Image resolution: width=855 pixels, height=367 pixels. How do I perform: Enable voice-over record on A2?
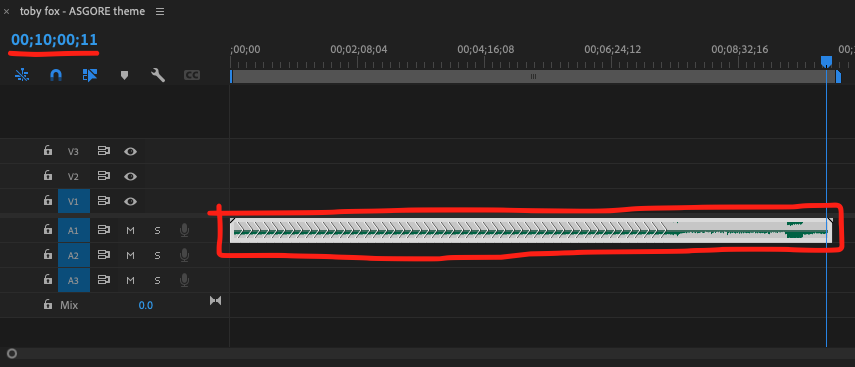click(x=185, y=256)
